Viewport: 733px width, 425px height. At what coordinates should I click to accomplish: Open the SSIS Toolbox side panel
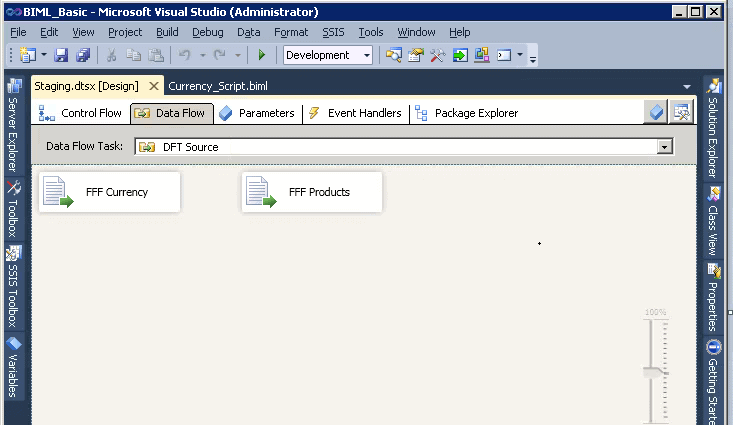click(x=14, y=287)
